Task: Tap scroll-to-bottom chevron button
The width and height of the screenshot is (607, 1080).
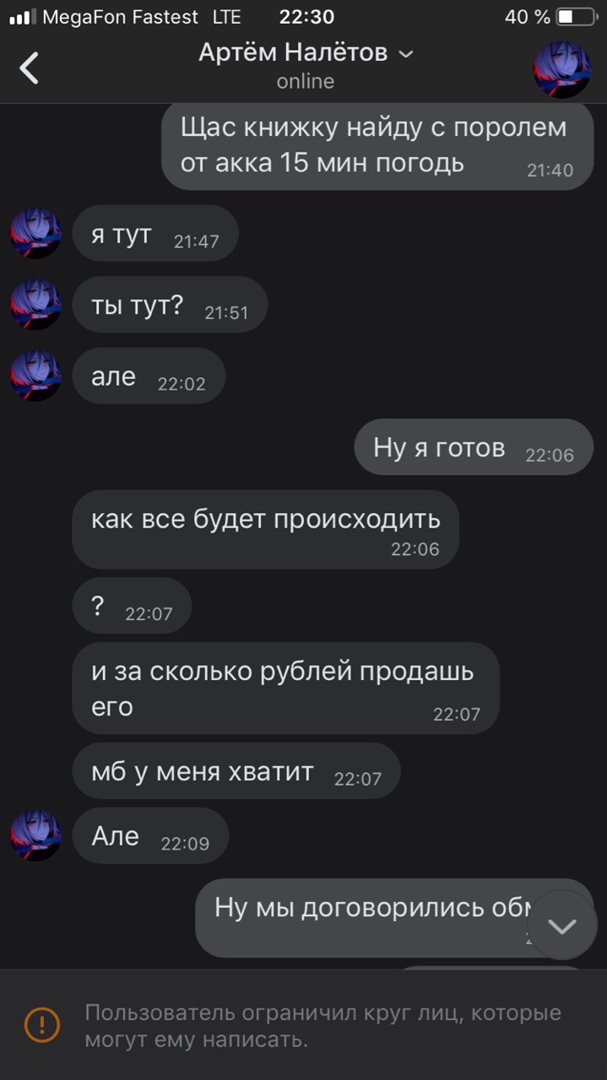Action: coord(562,926)
